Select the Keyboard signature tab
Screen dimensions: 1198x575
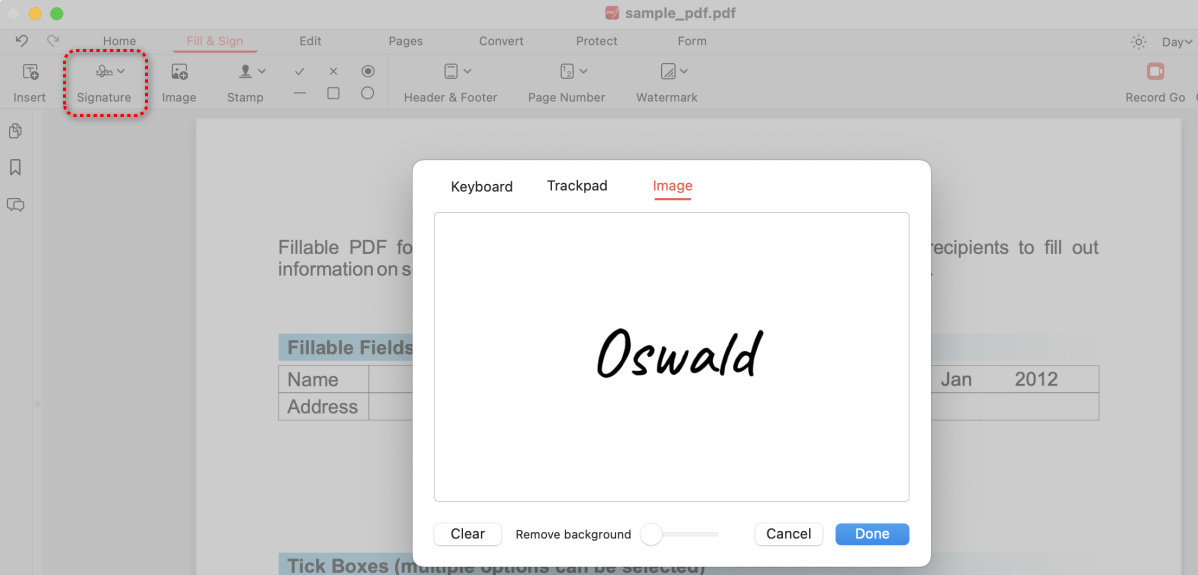pos(481,186)
